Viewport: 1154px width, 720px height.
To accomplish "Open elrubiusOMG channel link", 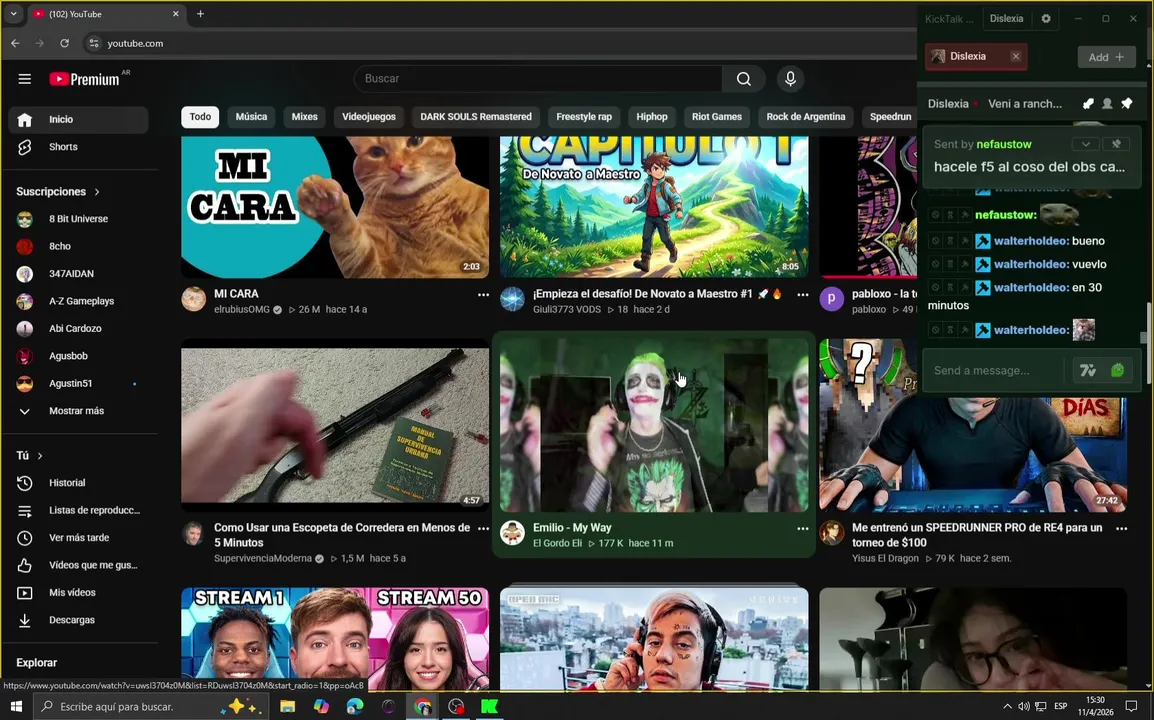I will click(x=242, y=310).
